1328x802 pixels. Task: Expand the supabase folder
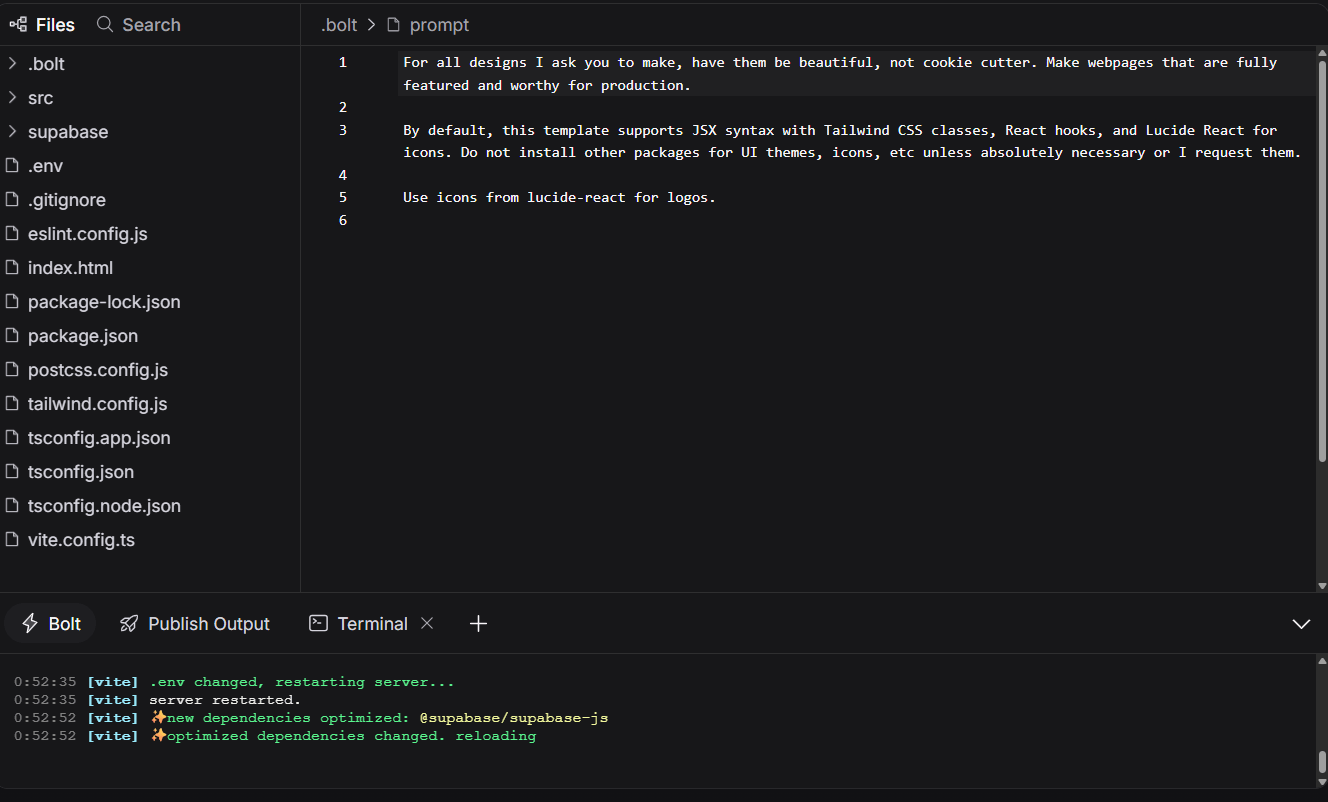(x=12, y=132)
